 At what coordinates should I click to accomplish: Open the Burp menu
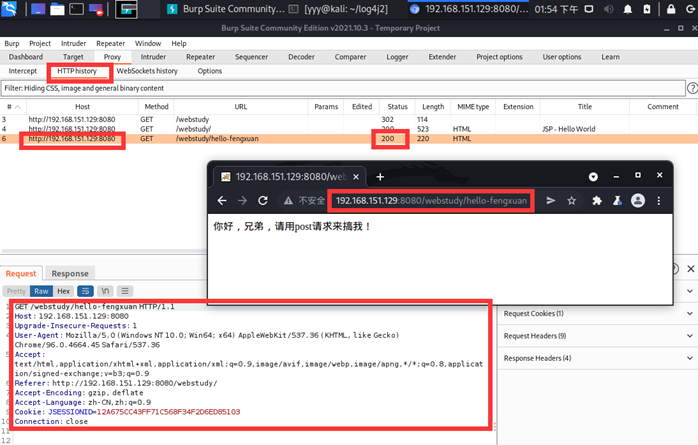point(12,43)
